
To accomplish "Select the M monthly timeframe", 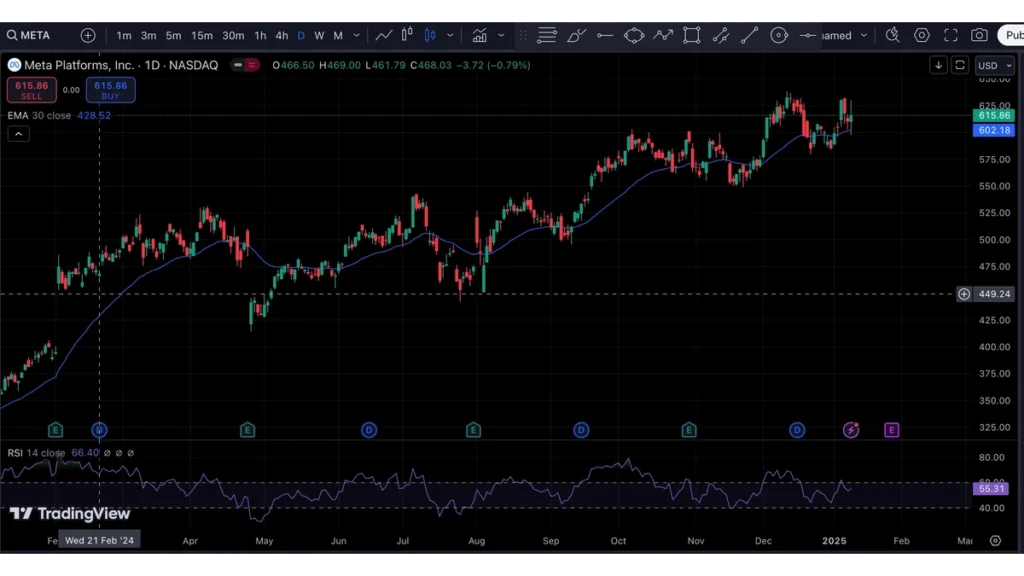I will (338, 35).
